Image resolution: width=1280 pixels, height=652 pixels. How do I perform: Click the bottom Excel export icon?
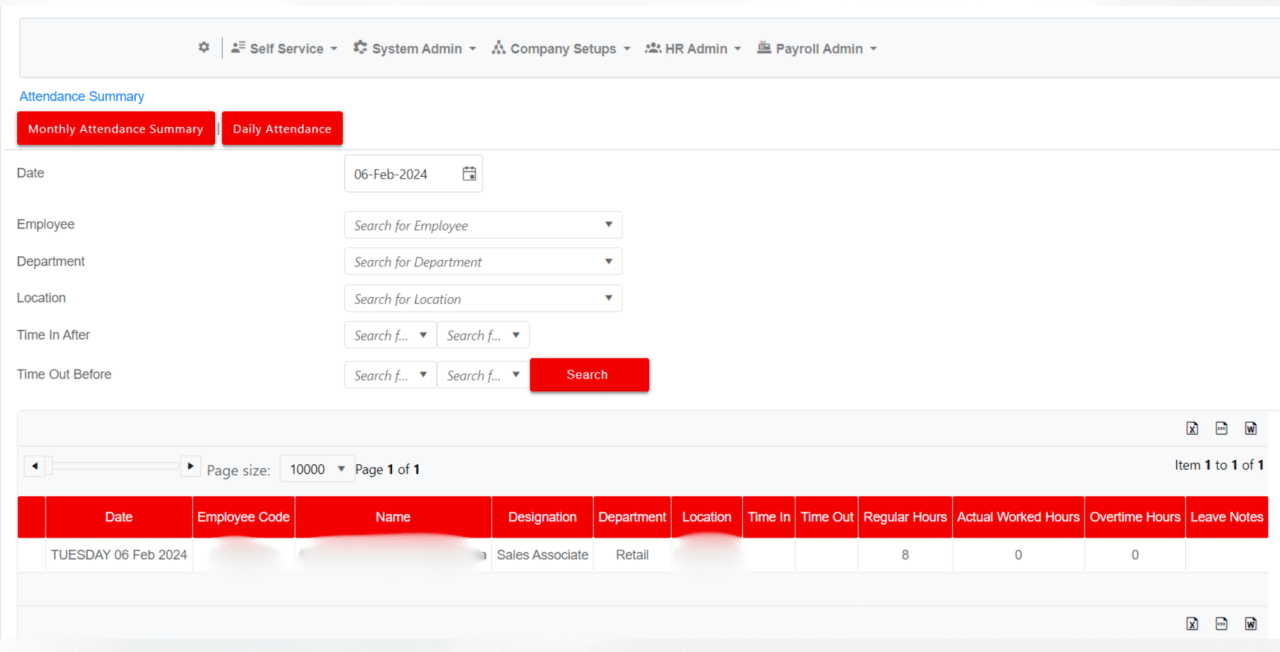point(1192,623)
